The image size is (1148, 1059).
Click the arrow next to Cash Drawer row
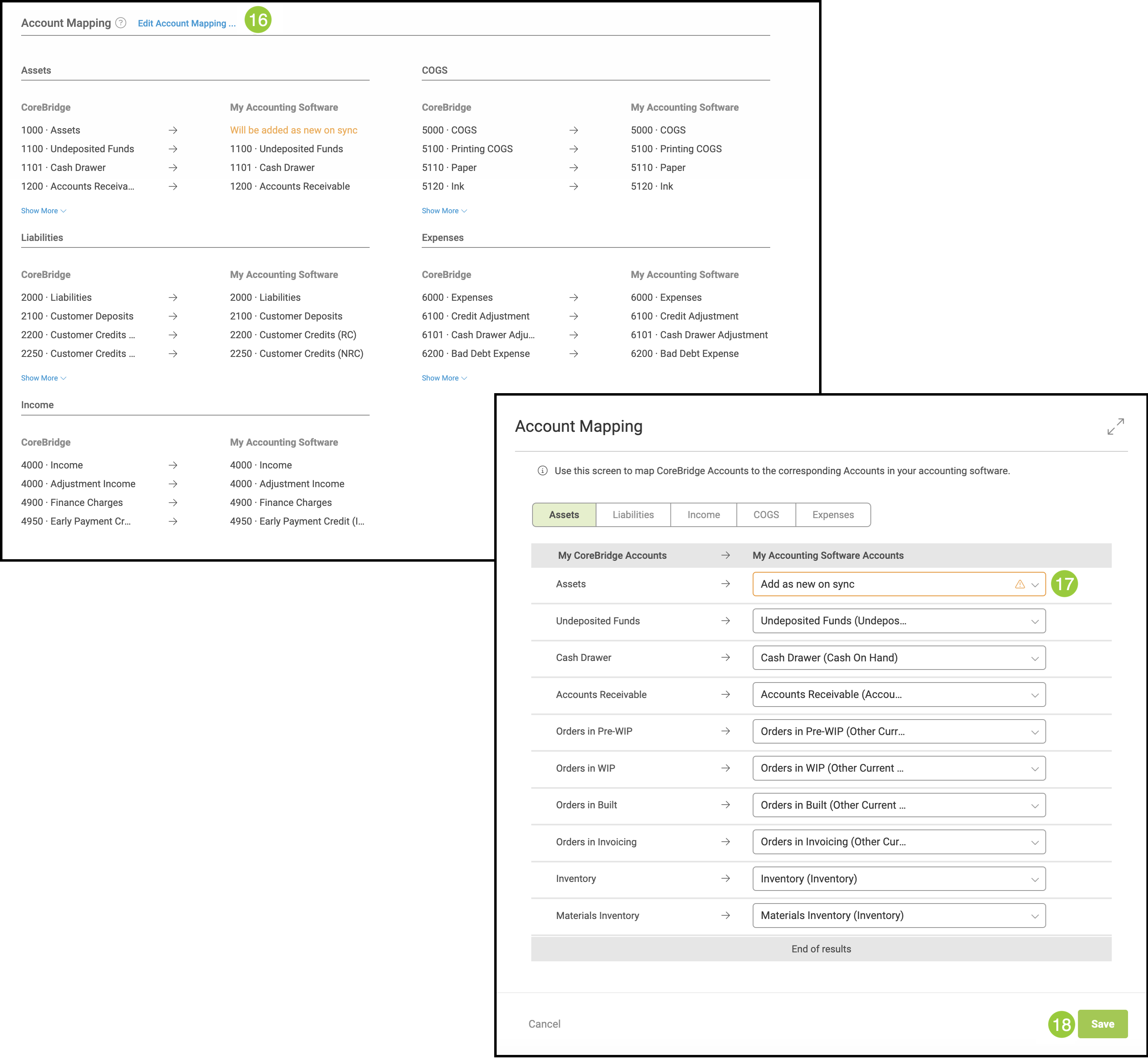pos(725,657)
